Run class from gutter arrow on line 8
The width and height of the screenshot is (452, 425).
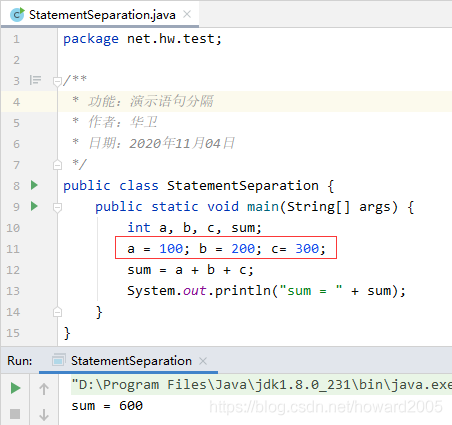tap(34, 185)
